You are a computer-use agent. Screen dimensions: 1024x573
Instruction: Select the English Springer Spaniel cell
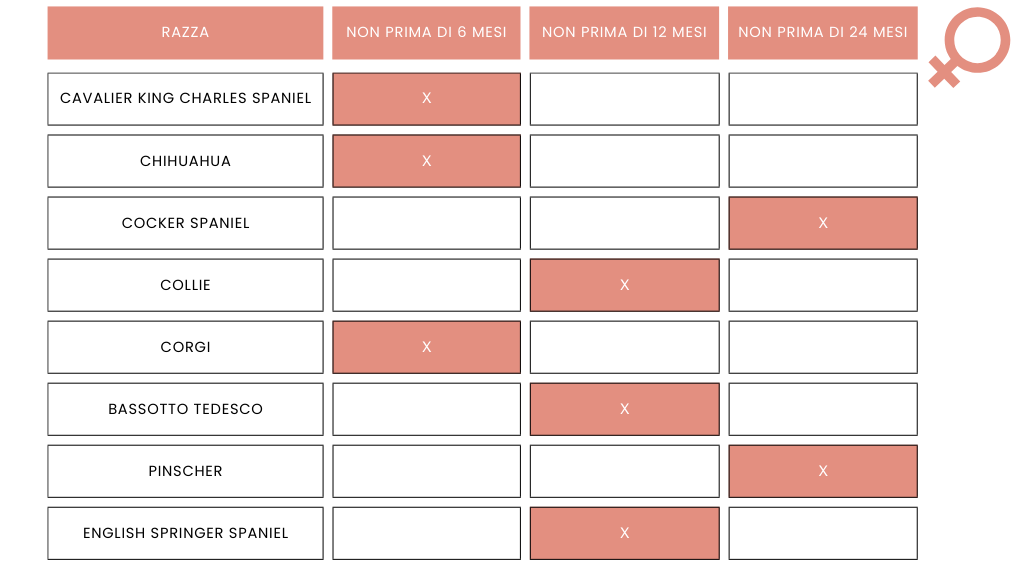click(185, 532)
